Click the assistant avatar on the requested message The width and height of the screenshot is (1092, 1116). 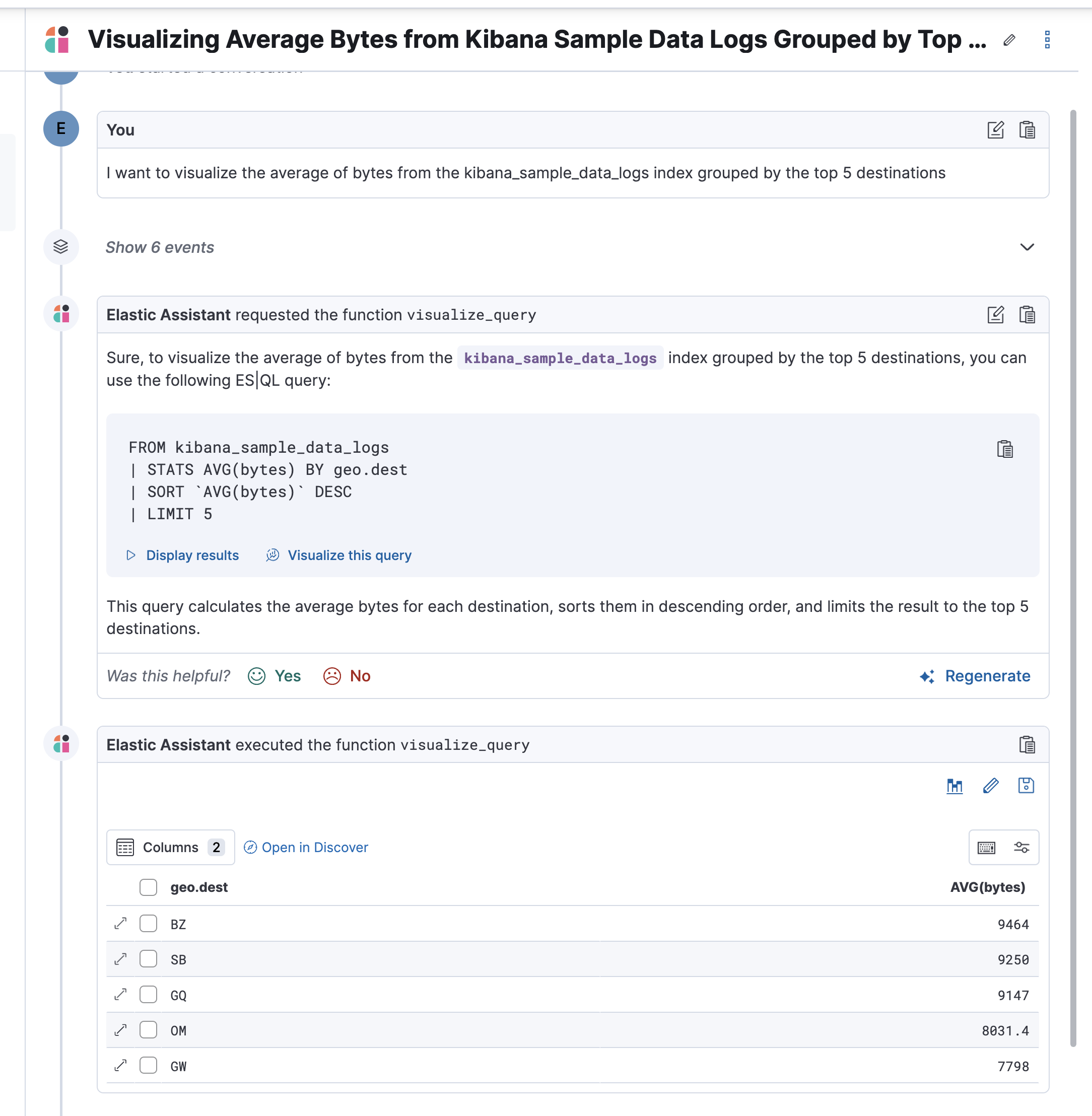pyautogui.click(x=61, y=314)
